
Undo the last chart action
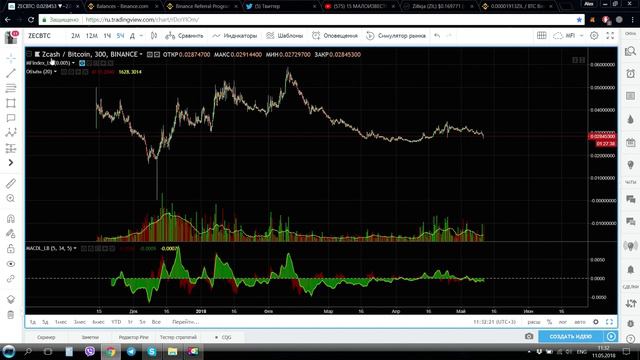click(x=437, y=36)
